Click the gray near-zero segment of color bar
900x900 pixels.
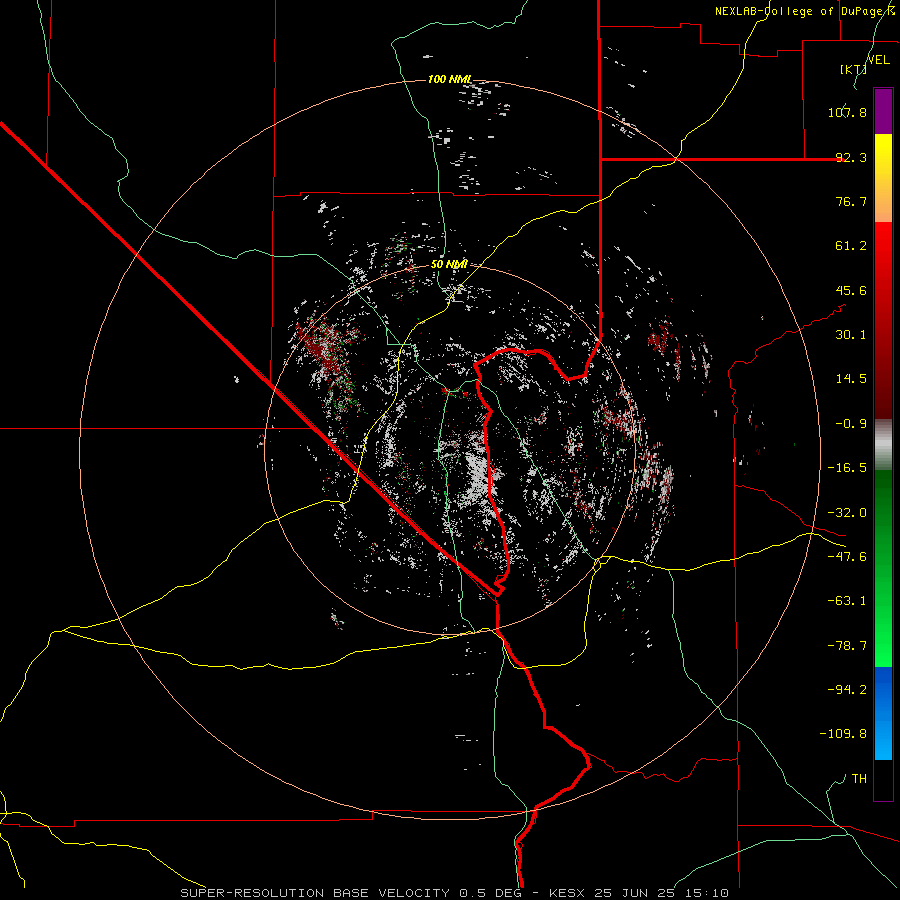click(x=883, y=445)
